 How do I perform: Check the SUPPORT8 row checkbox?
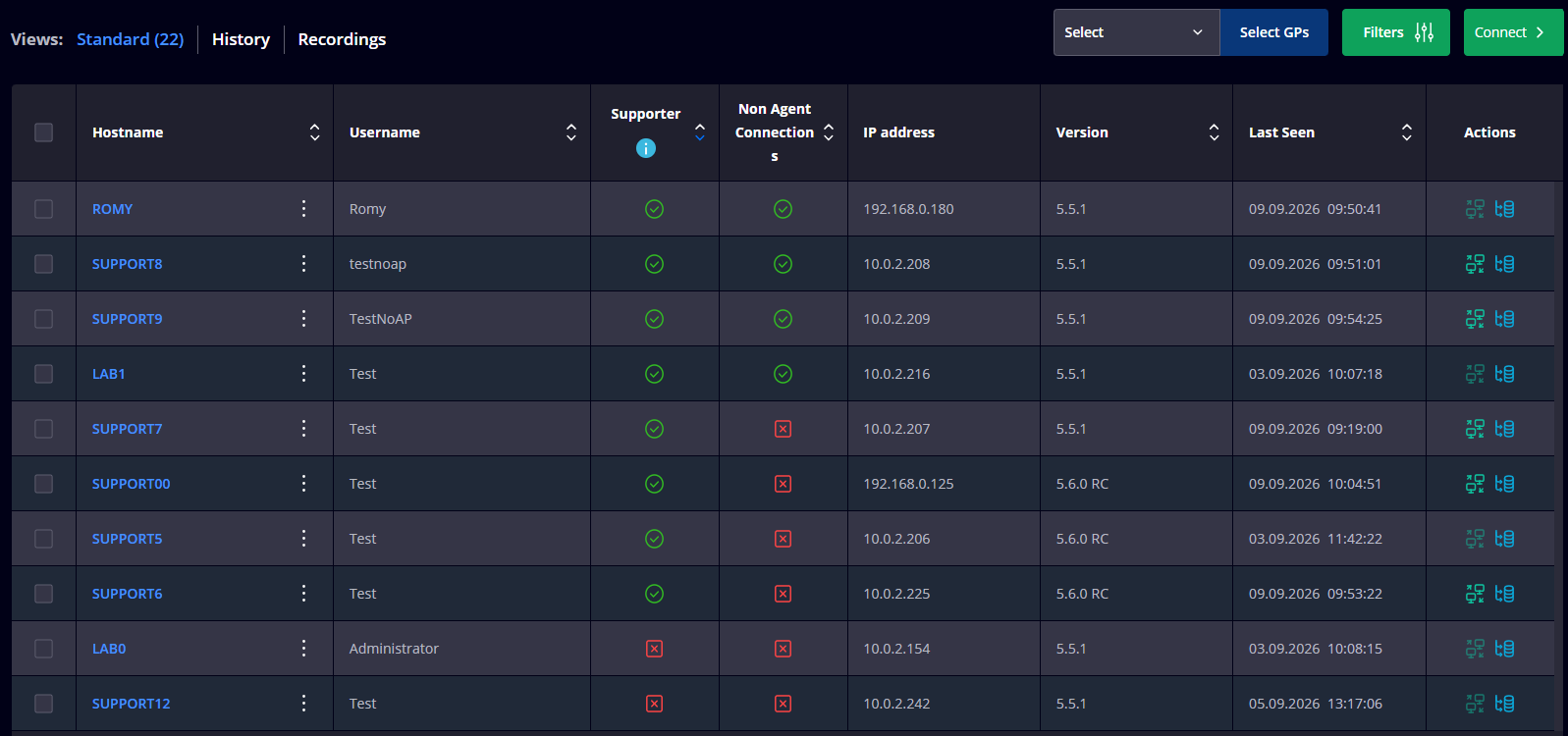click(x=43, y=264)
